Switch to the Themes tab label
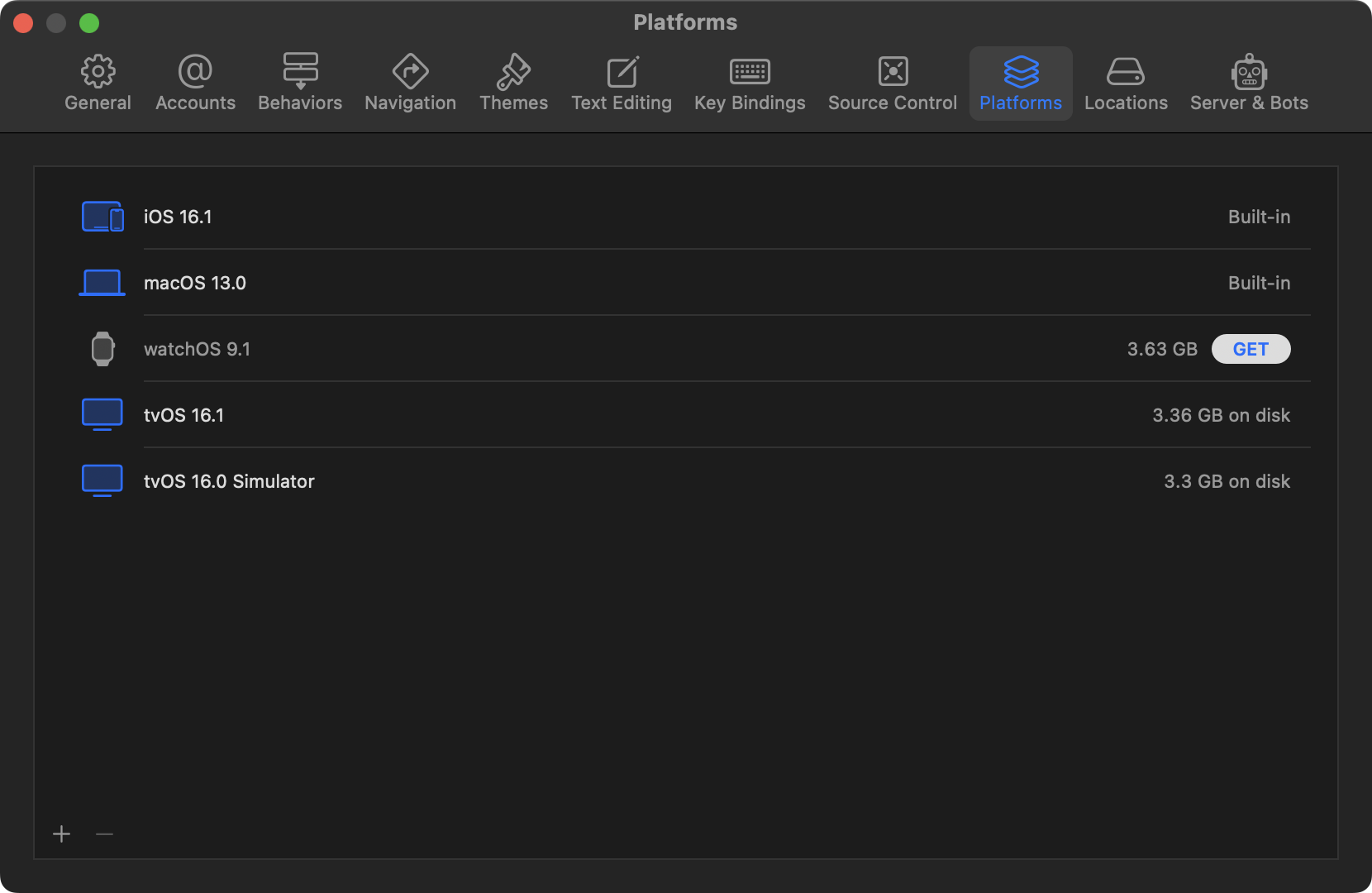The image size is (1372, 893). click(513, 103)
